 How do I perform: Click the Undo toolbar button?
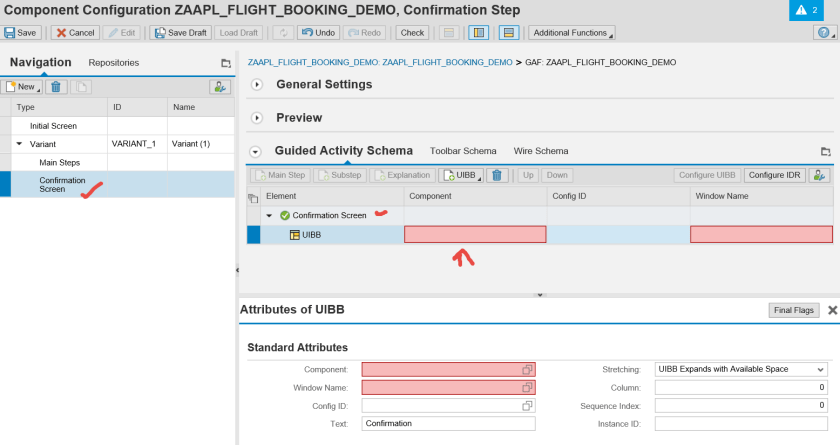317,33
